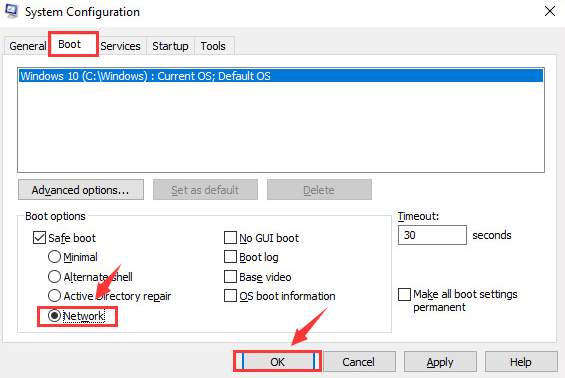
Task: Open Advanced options
Action: coord(81,190)
